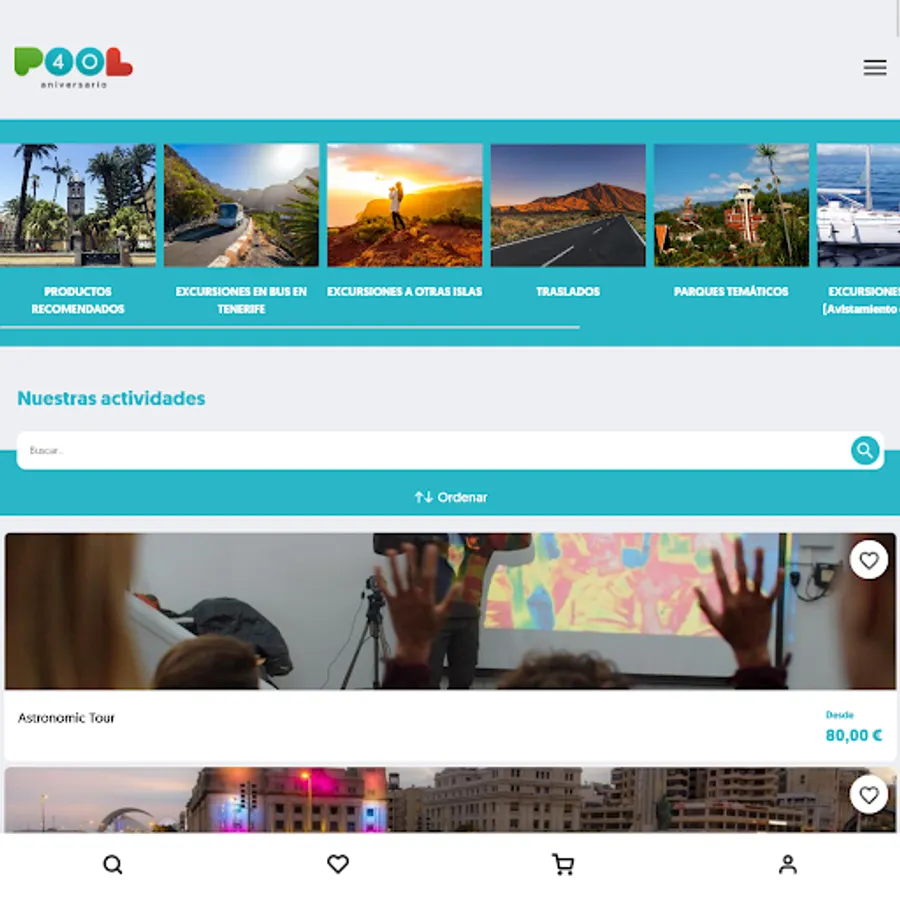This screenshot has height=900, width=900.
Task: Select Parques Temáticos category
Action: coord(731,292)
